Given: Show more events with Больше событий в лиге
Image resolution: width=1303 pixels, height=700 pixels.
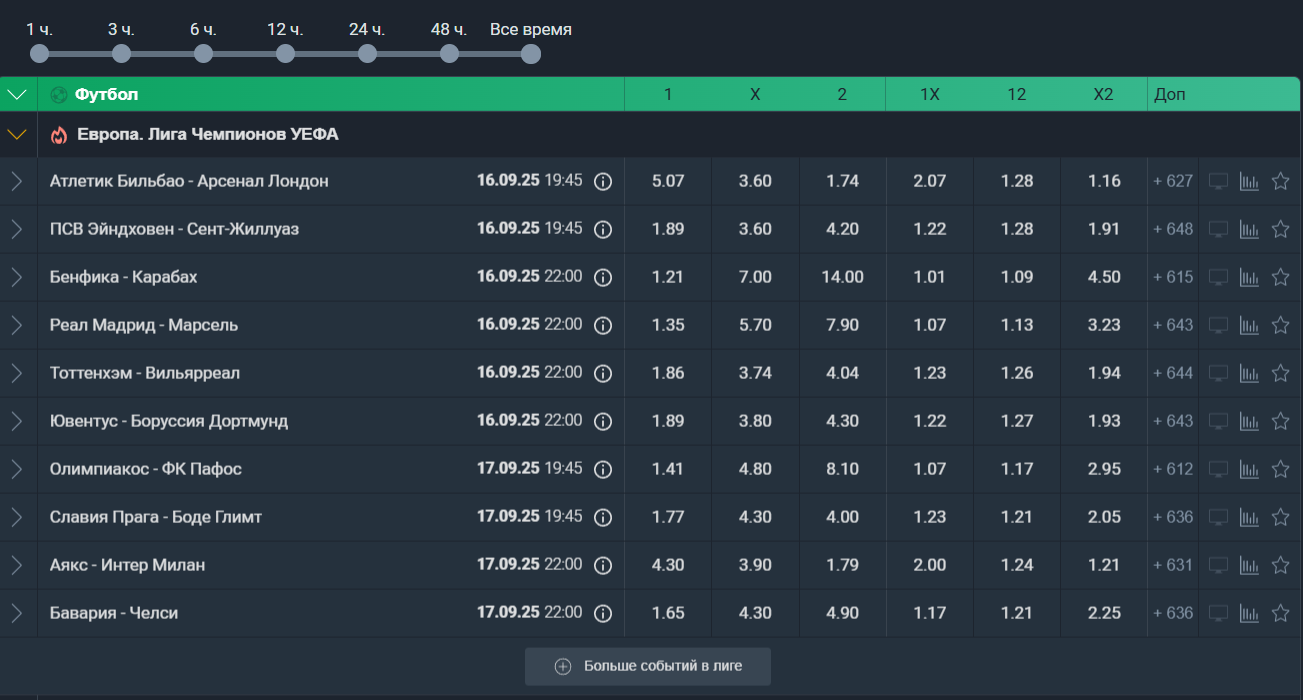Looking at the screenshot, I should pos(648,666).
